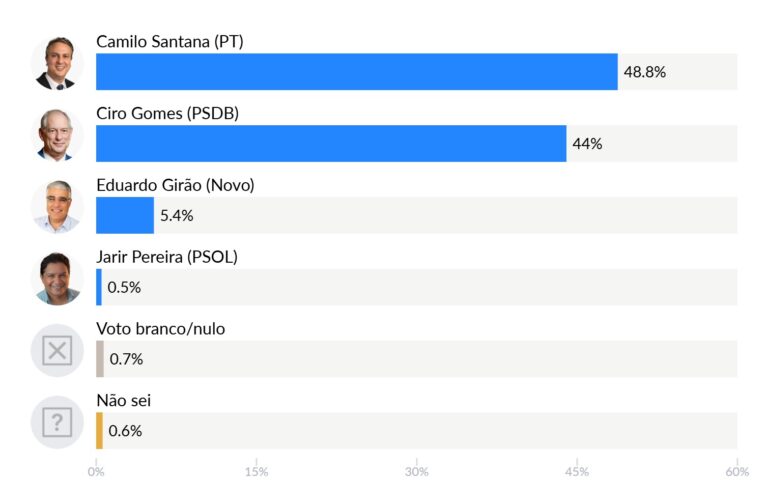Click the 30% axis tick label
Screen dimensions: 768x504
point(417,471)
